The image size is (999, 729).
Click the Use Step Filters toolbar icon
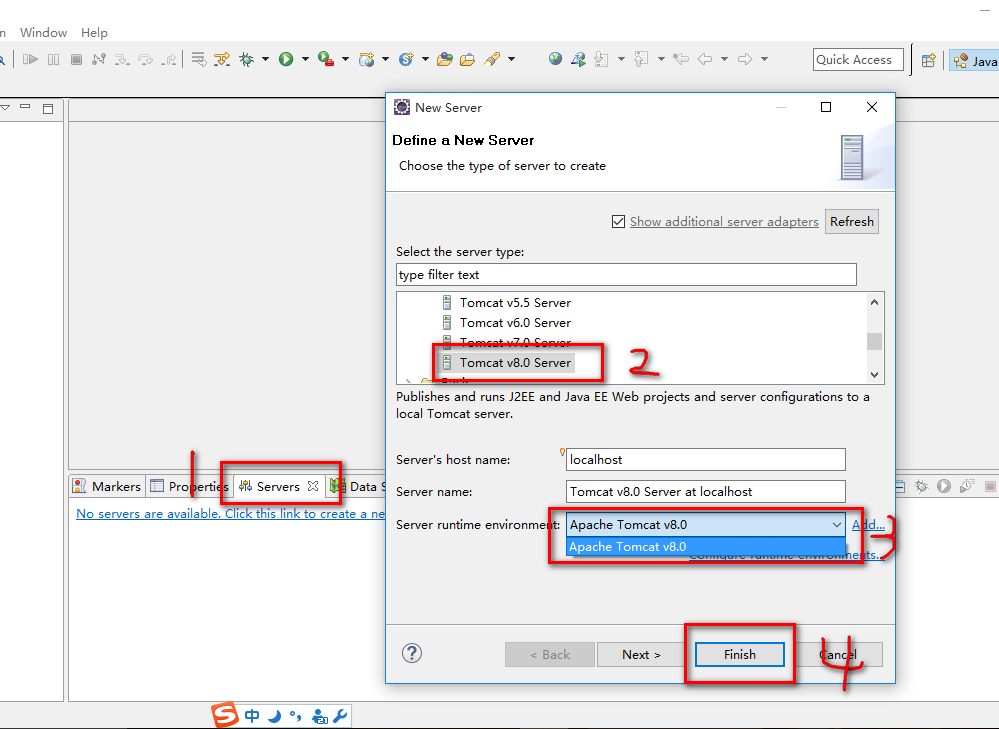(x=222, y=59)
